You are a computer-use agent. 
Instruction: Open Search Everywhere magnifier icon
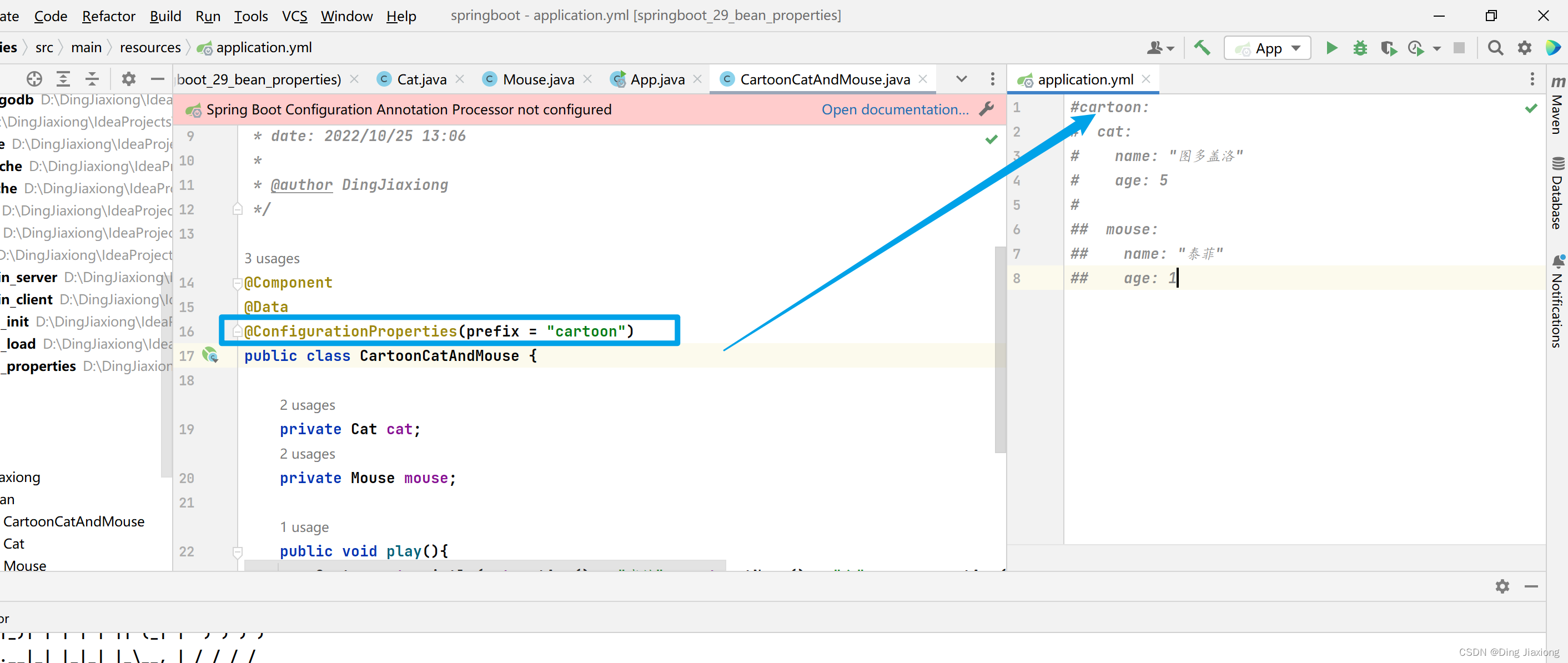(x=1495, y=48)
